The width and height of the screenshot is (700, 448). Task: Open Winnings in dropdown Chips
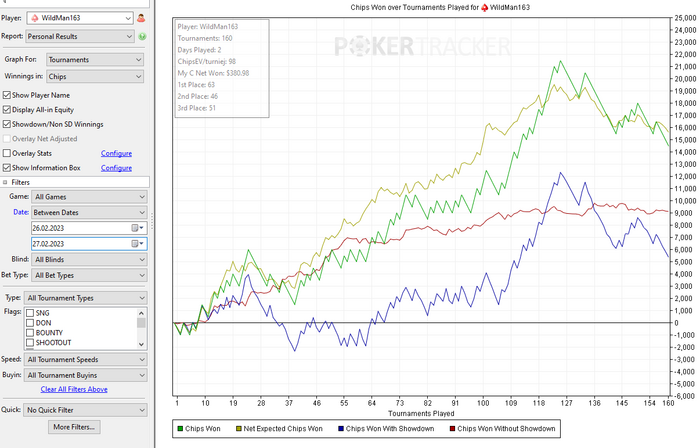click(95, 76)
